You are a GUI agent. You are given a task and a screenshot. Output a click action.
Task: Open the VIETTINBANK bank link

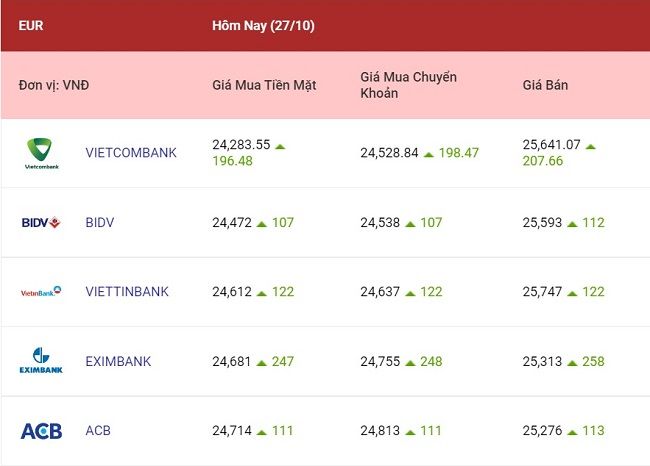point(127,291)
